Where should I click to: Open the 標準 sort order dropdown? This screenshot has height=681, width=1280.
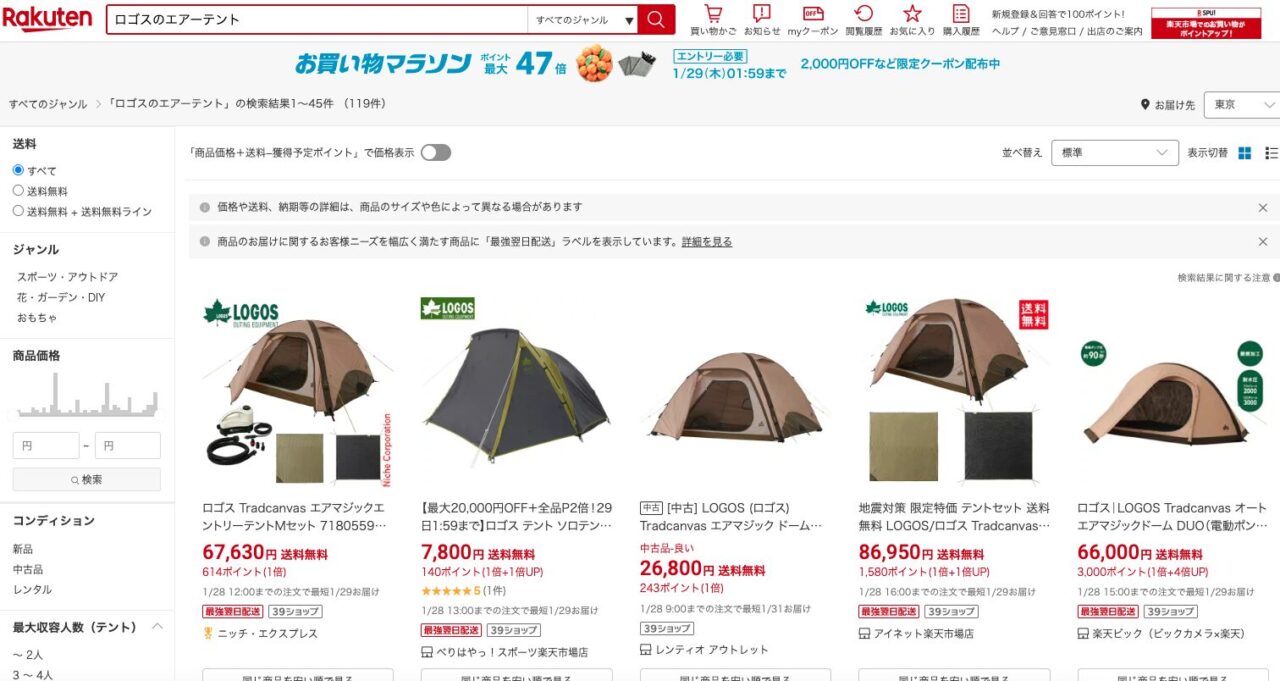click(x=1115, y=153)
